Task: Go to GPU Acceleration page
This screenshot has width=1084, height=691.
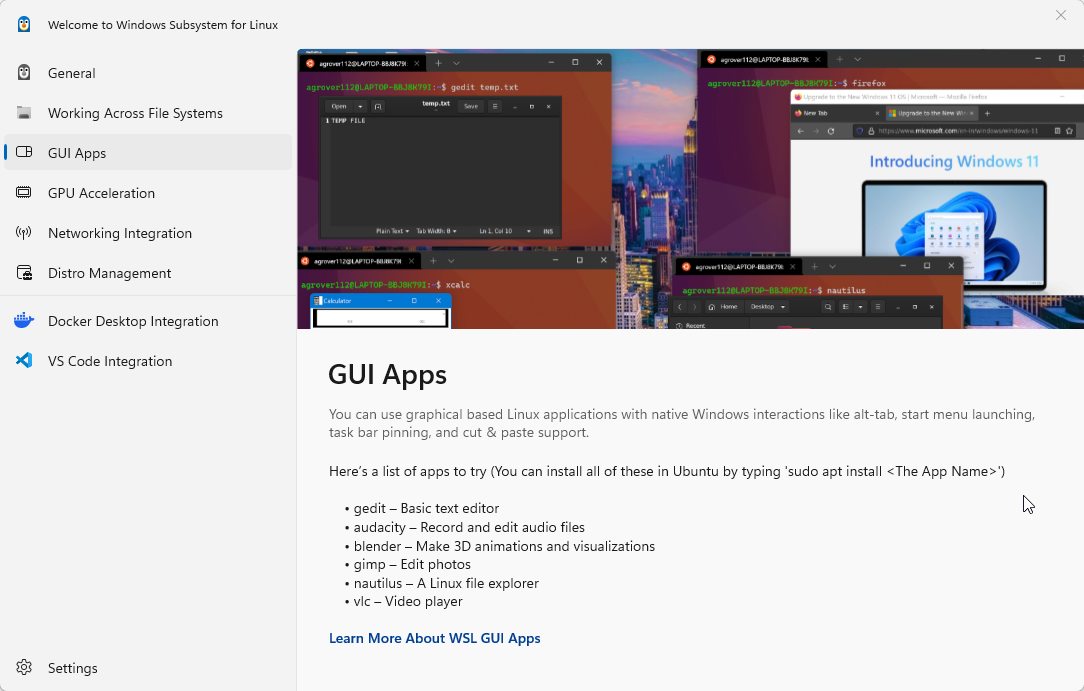Action: click(x=101, y=193)
